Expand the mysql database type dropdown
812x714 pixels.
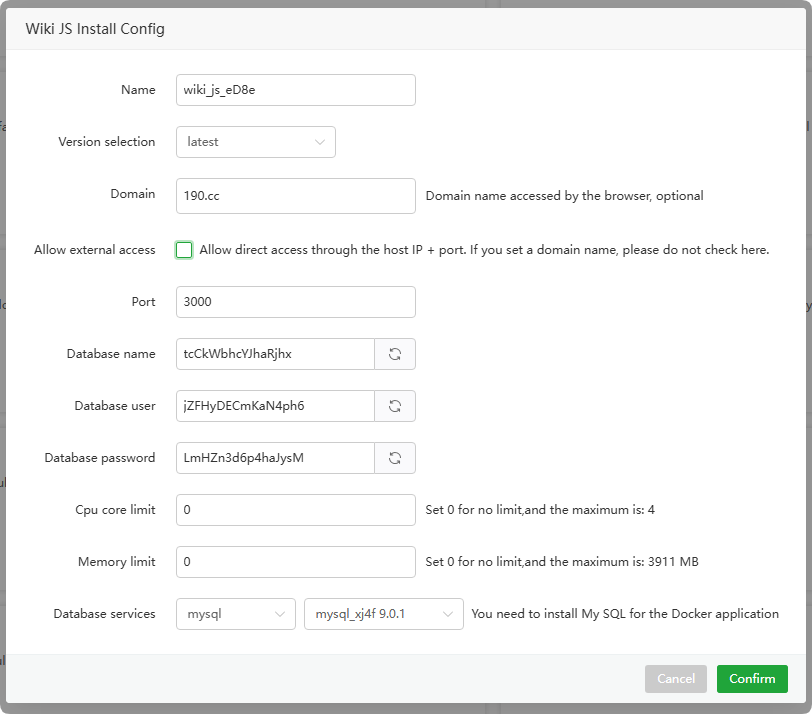tap(235, 614)
